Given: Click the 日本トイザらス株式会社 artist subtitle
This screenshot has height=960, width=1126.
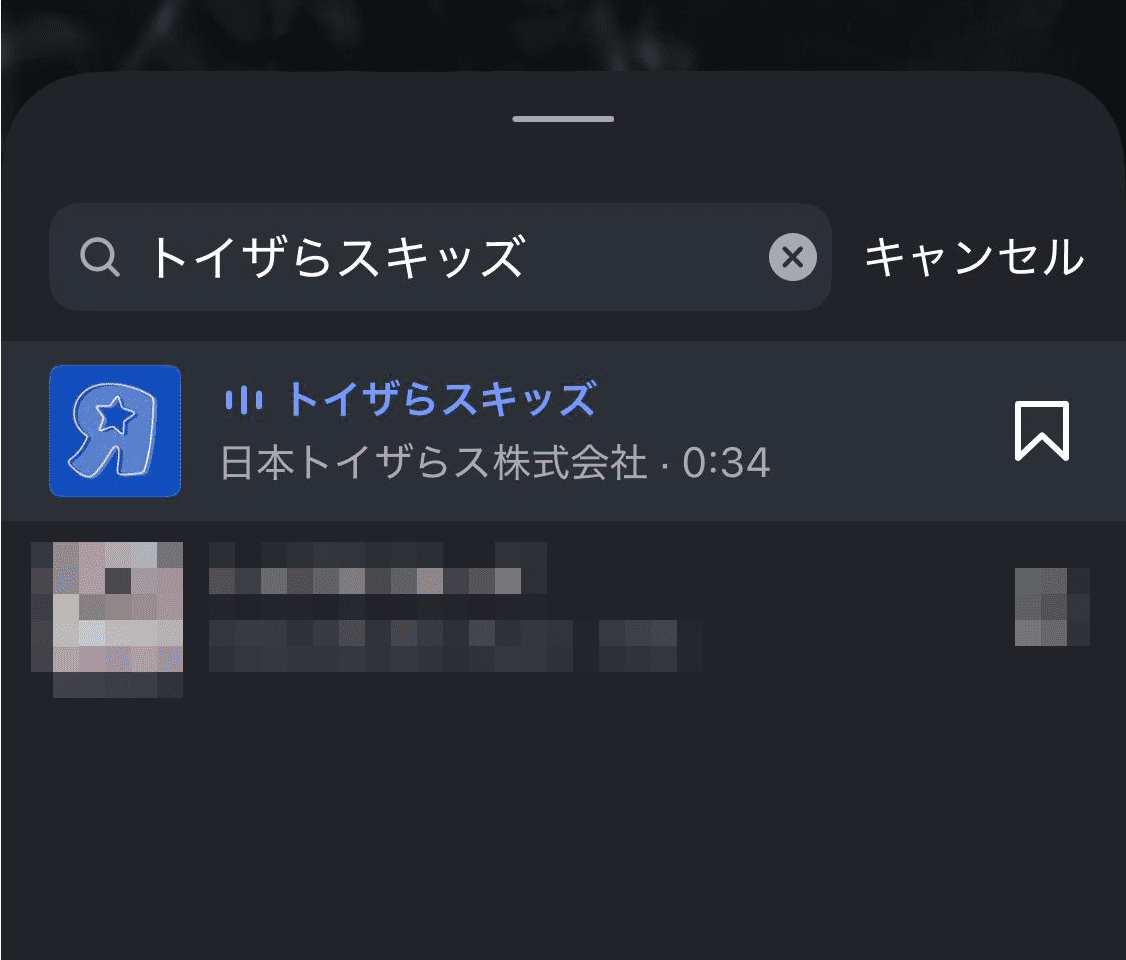Looking at the screenshot, I should (434, 462).
